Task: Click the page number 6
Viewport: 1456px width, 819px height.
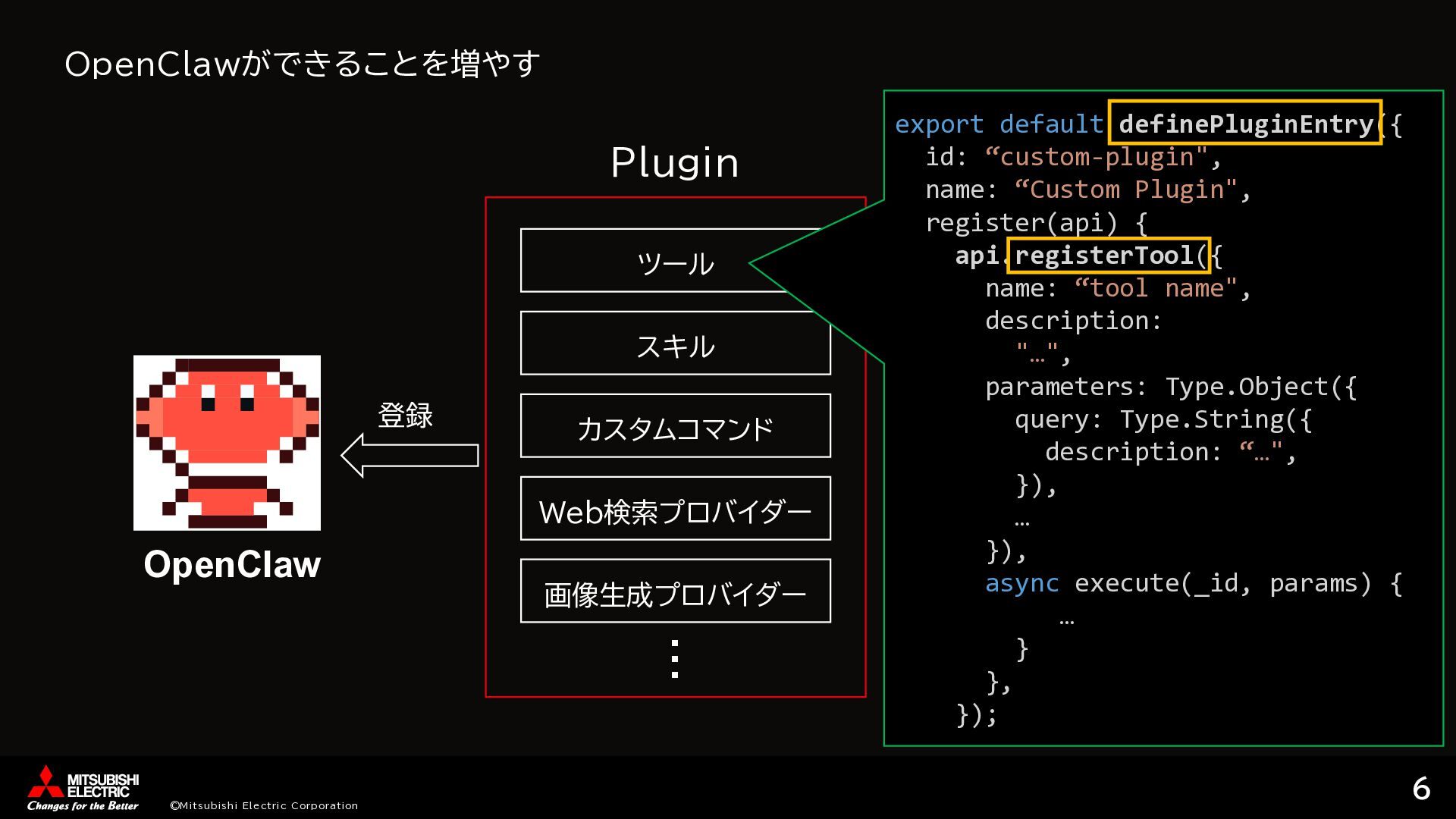Action: click(x=1420, y=789)
